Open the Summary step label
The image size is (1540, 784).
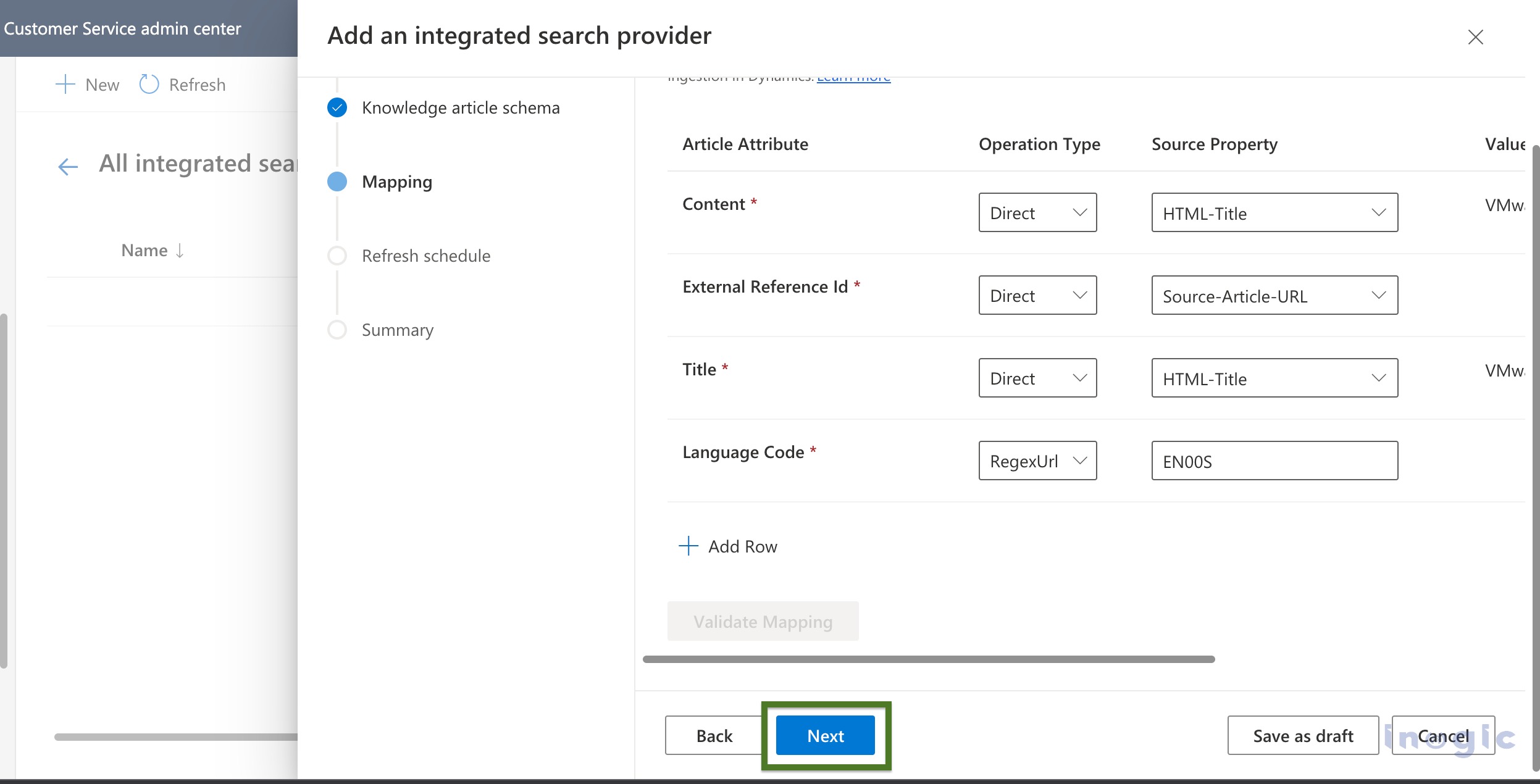pos(398,330)
